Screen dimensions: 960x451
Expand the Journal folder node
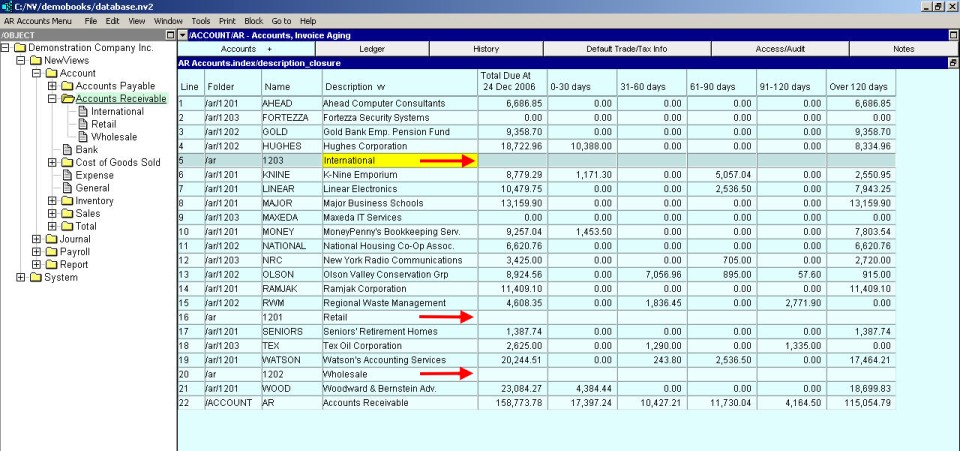click(x=37, y=239)
